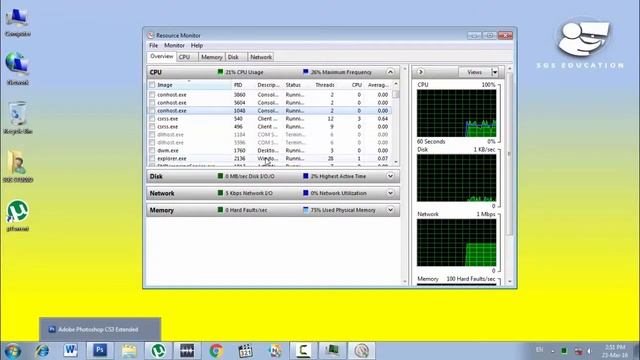
Task: Click the Photoshop CS3 Extended preview thumbnail
Action: pyautogui.click(x=100, y=329)
